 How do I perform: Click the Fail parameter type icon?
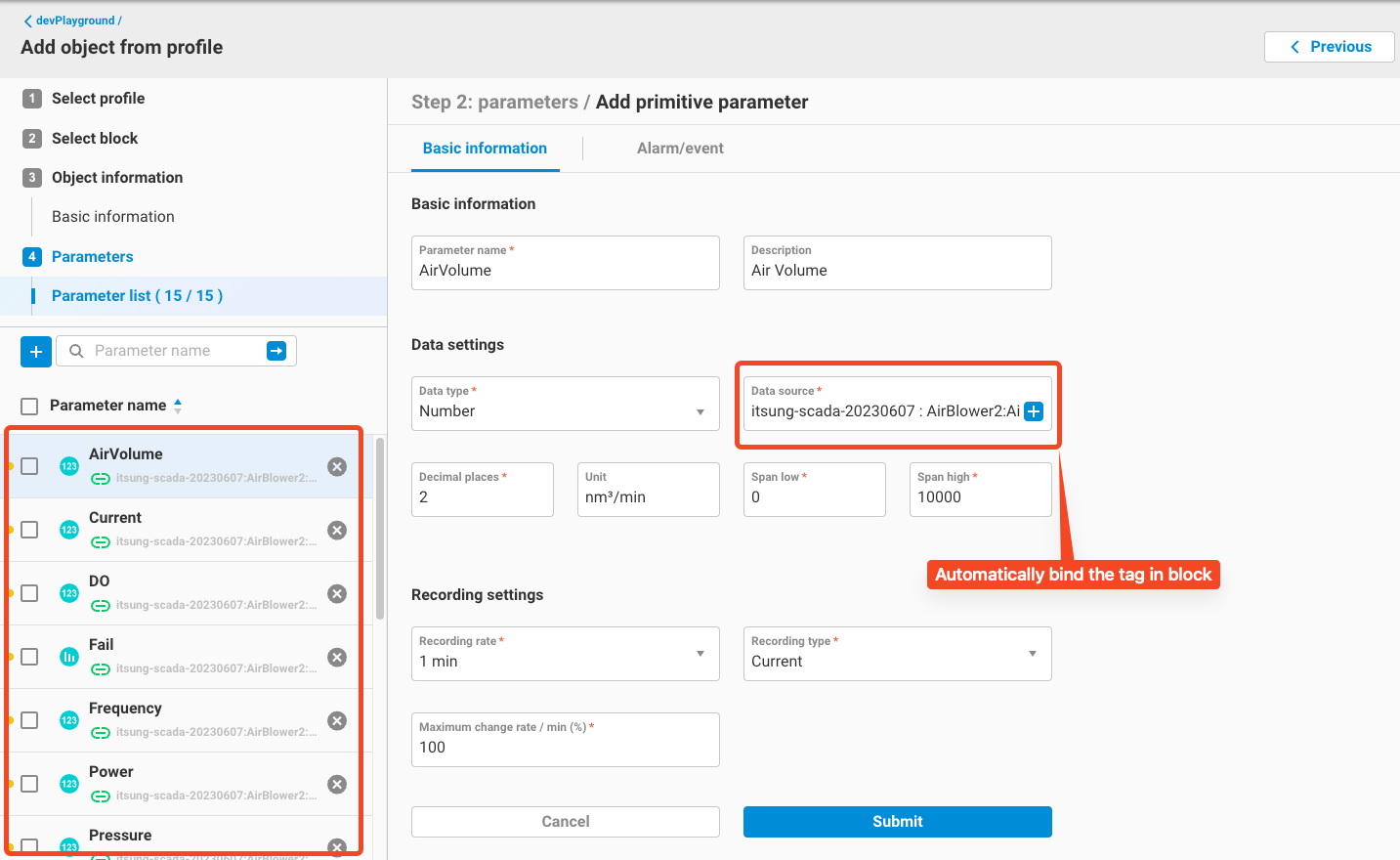pos(69,657)
